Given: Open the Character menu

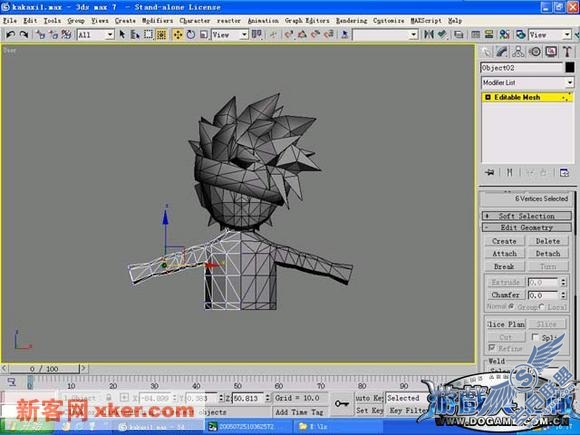Looking at the screenshot, I should point(195,21).
